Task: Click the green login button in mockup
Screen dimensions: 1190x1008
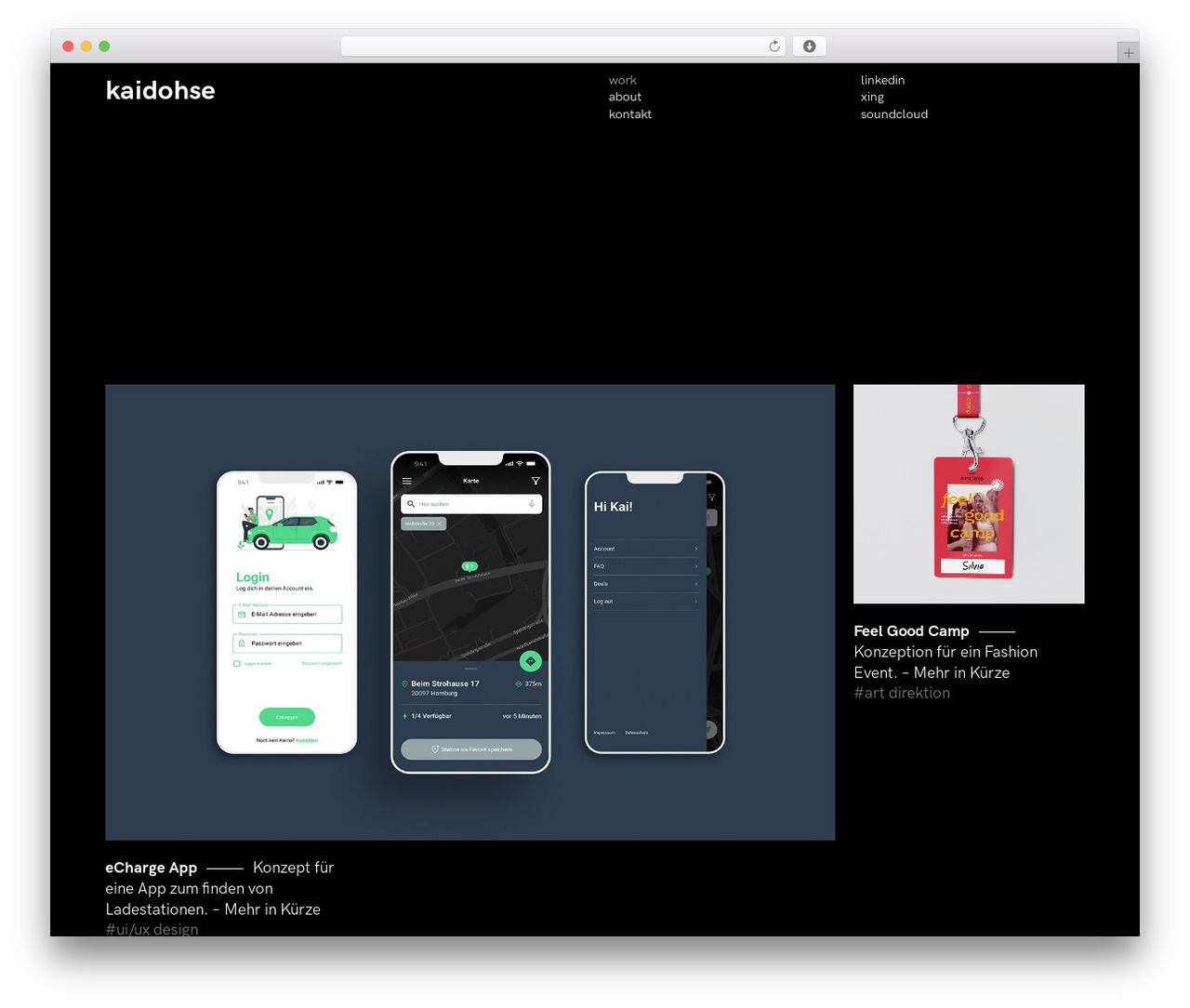Action: click(286, 717)
